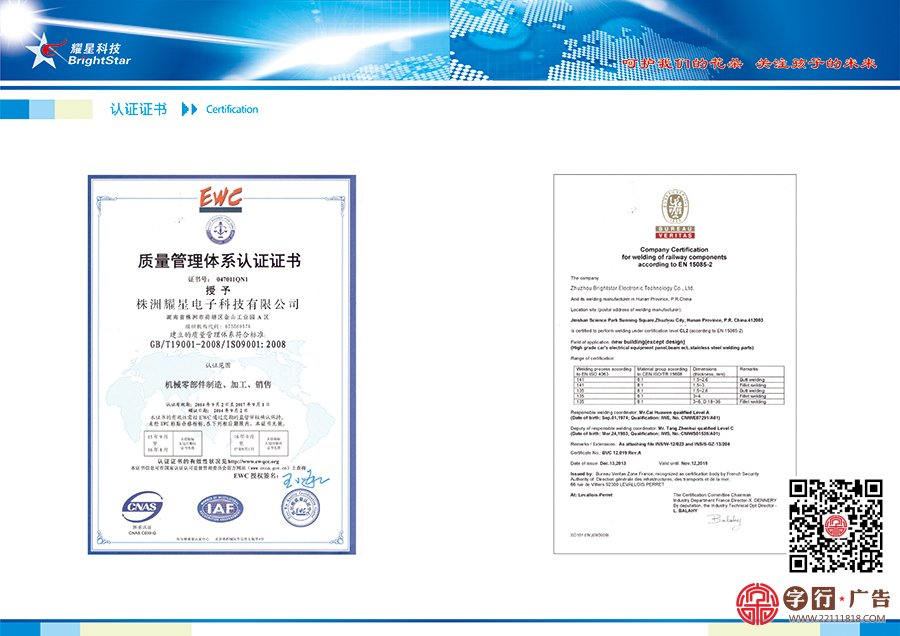Image resolution: width=900 pixels, height=636 pixels.
Task: Select the 认证证书 section heading
Action: pos(138,109)
